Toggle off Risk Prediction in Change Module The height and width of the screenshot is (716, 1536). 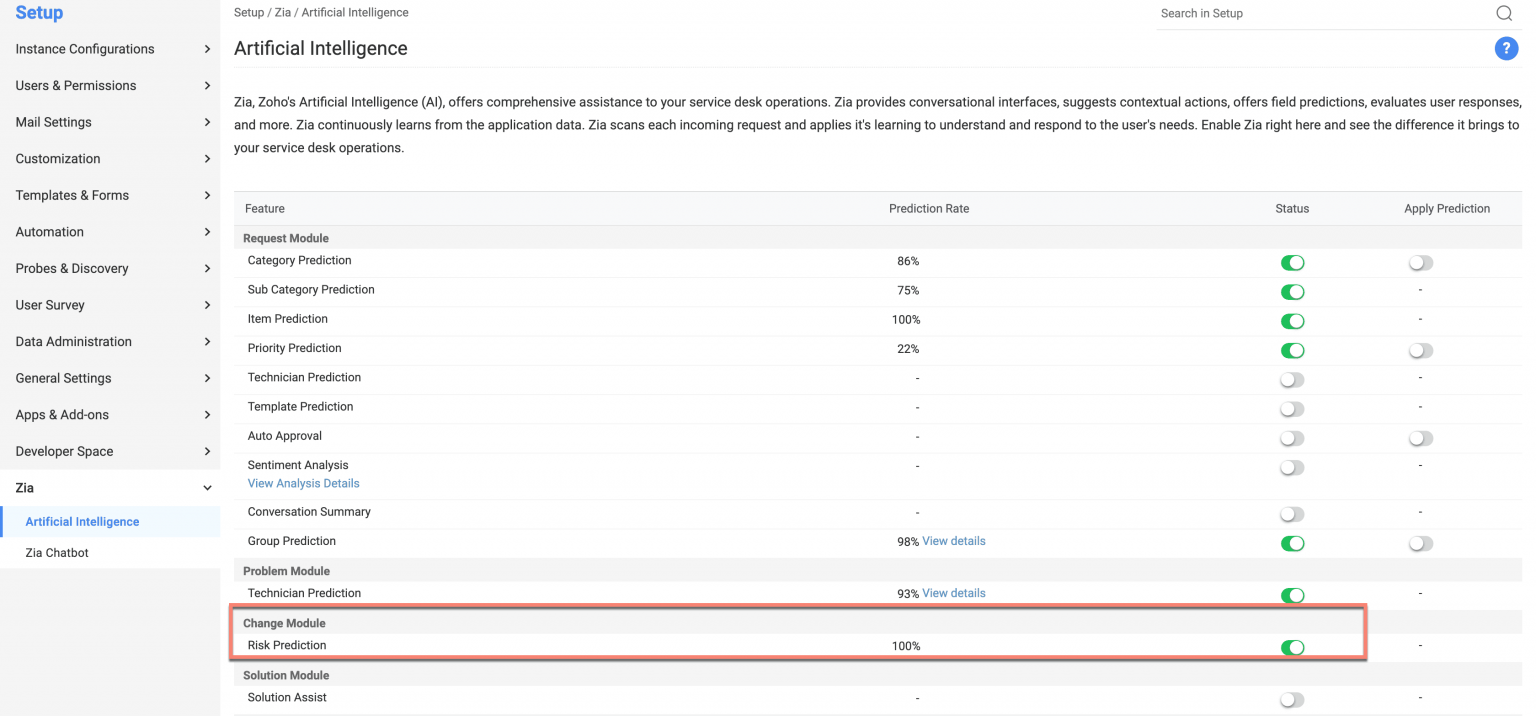[1292, 647]
